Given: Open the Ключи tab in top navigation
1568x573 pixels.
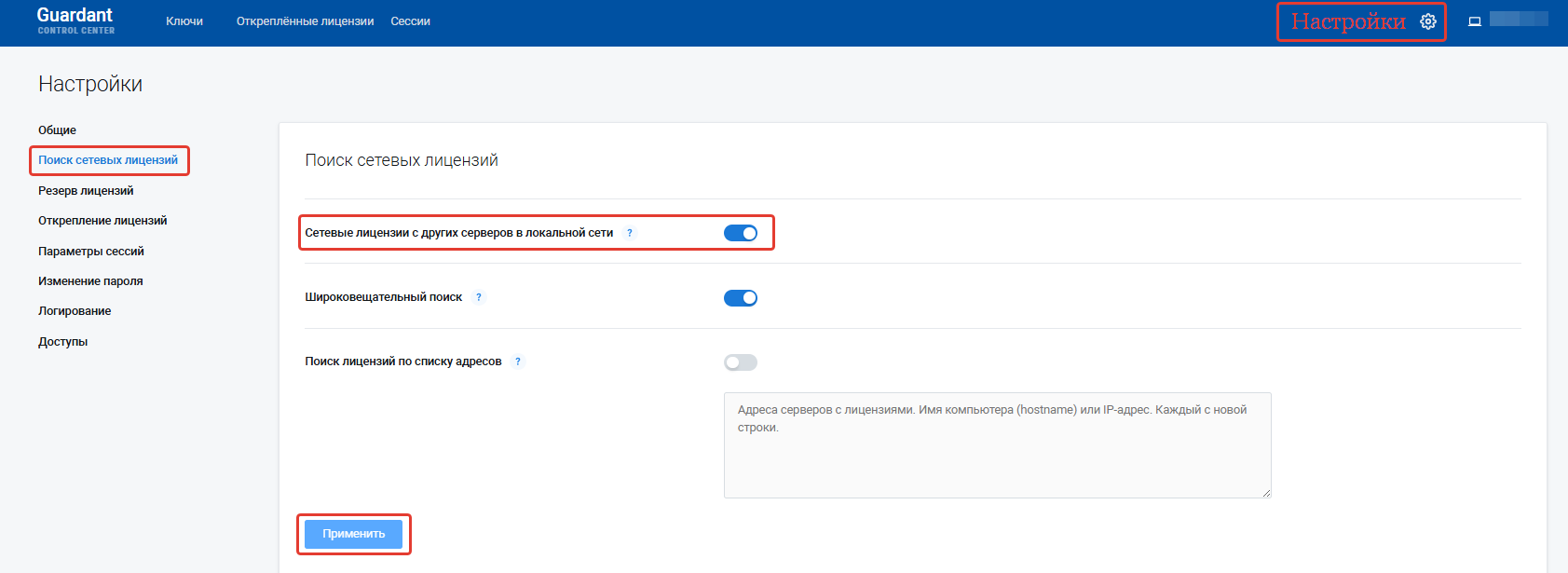Looking at the screenshot, I should [184, 21].
